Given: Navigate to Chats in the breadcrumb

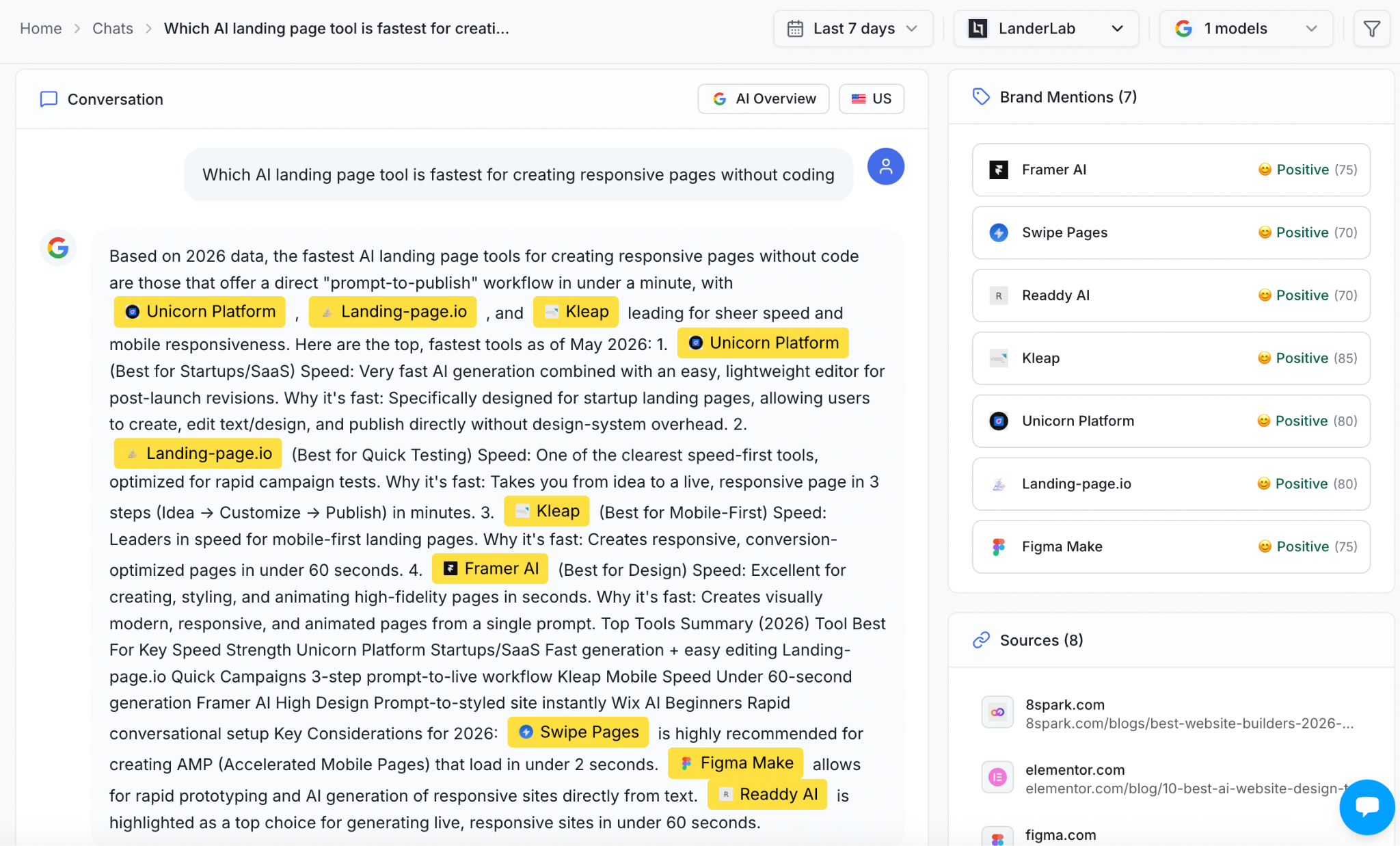Looking at the screenshot, I should point(113,29).
